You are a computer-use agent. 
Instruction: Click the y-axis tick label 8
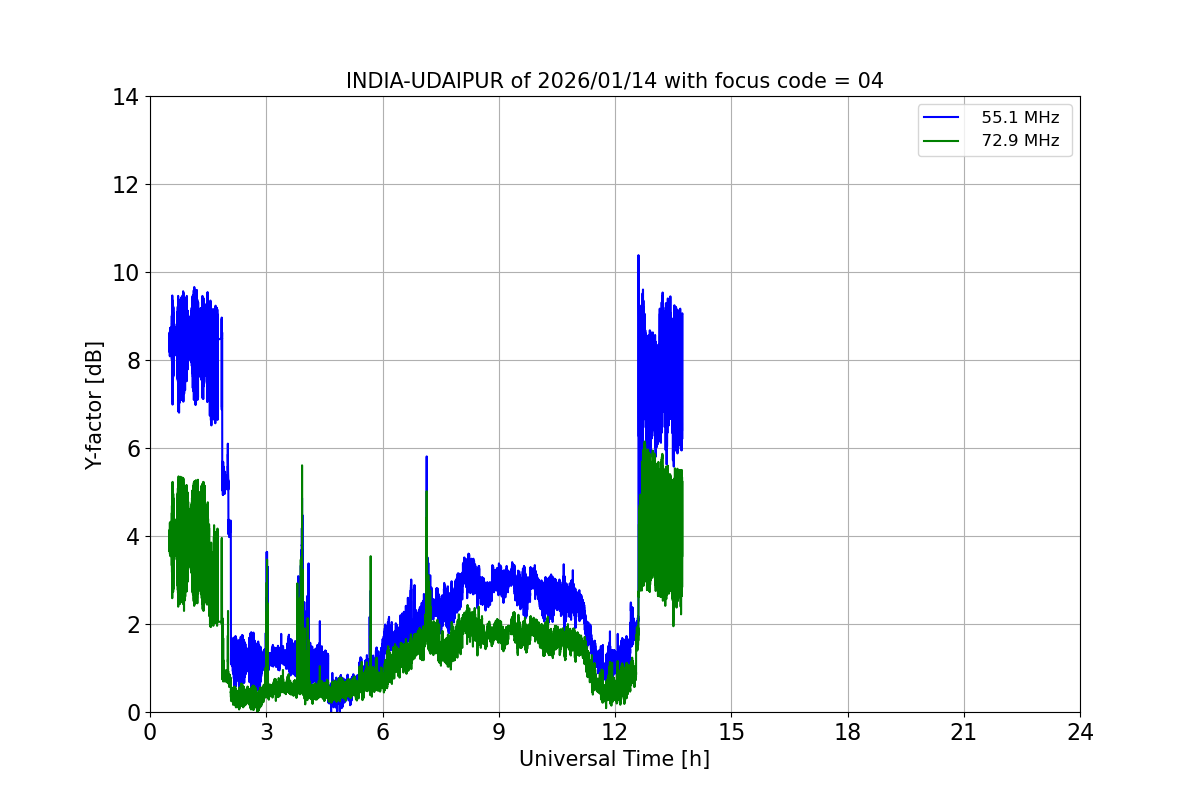coord(131,361)
